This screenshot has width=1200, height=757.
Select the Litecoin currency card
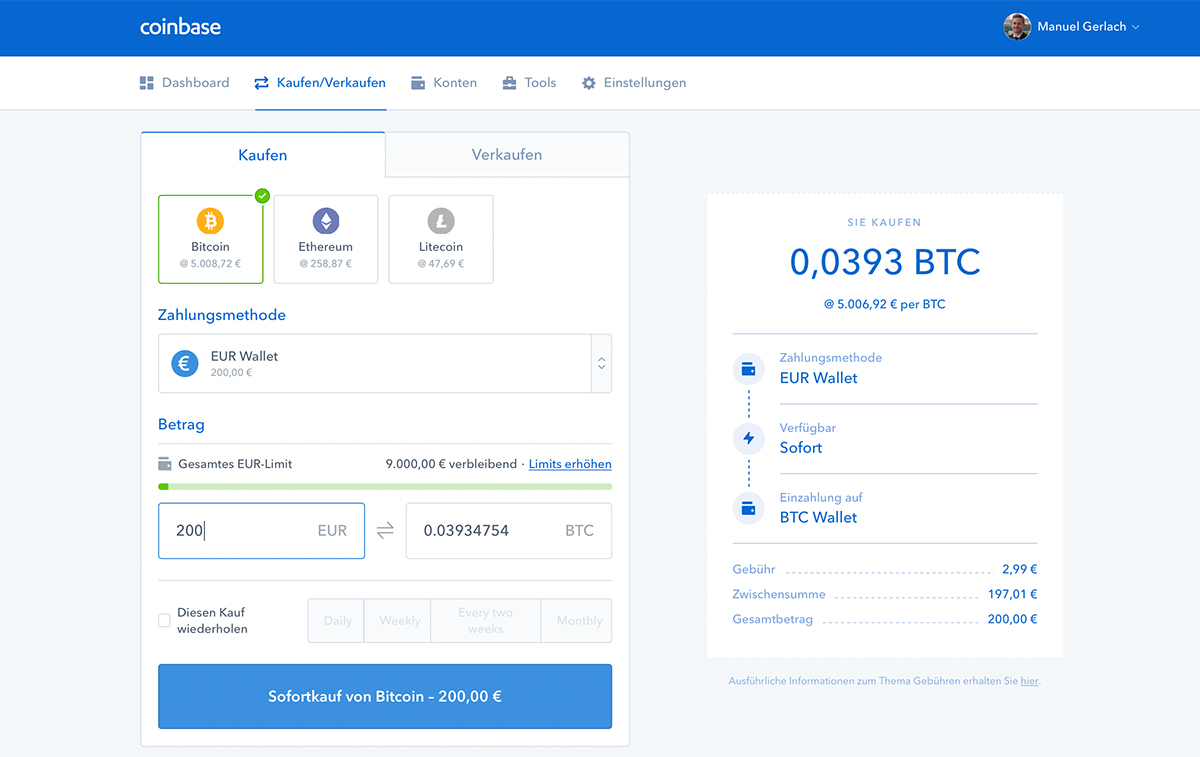(x=441, y=239)
